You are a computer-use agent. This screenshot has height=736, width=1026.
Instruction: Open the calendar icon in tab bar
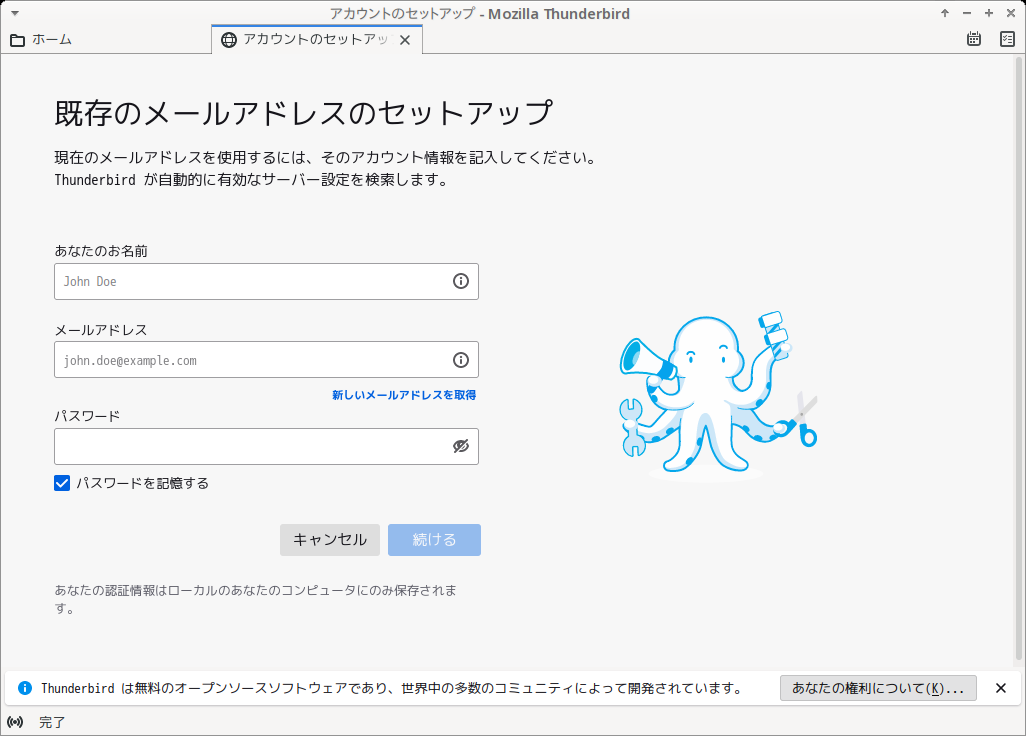(x=974, y=39)
